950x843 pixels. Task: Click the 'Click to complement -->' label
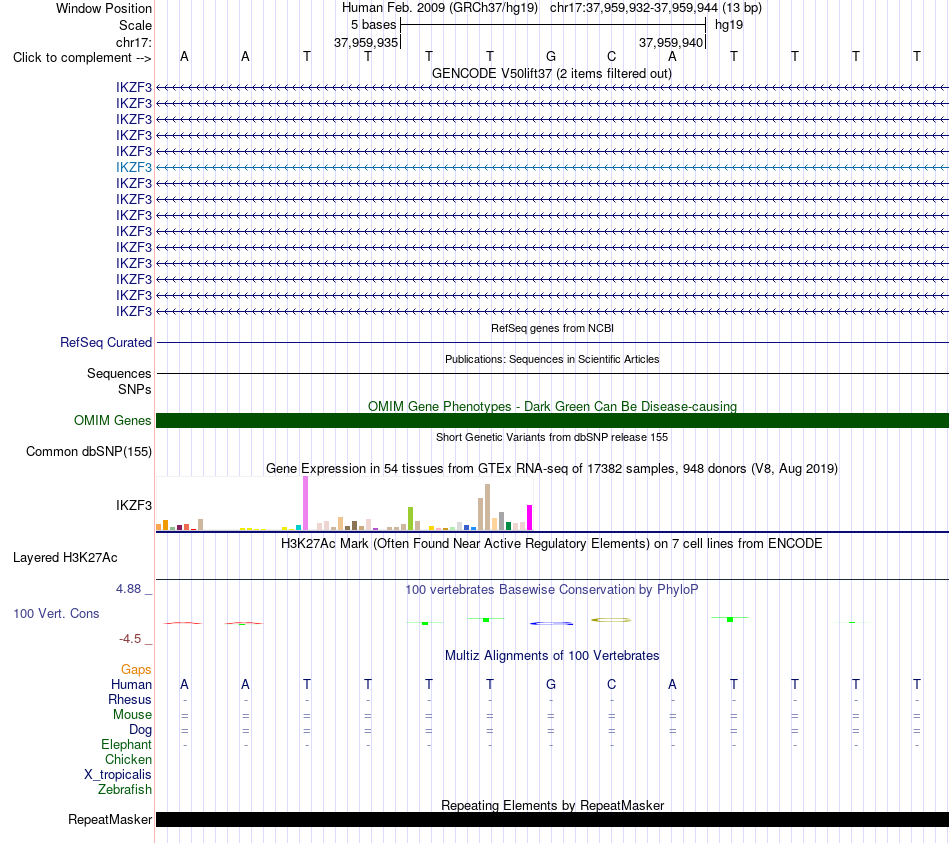[x=82, y=58]
